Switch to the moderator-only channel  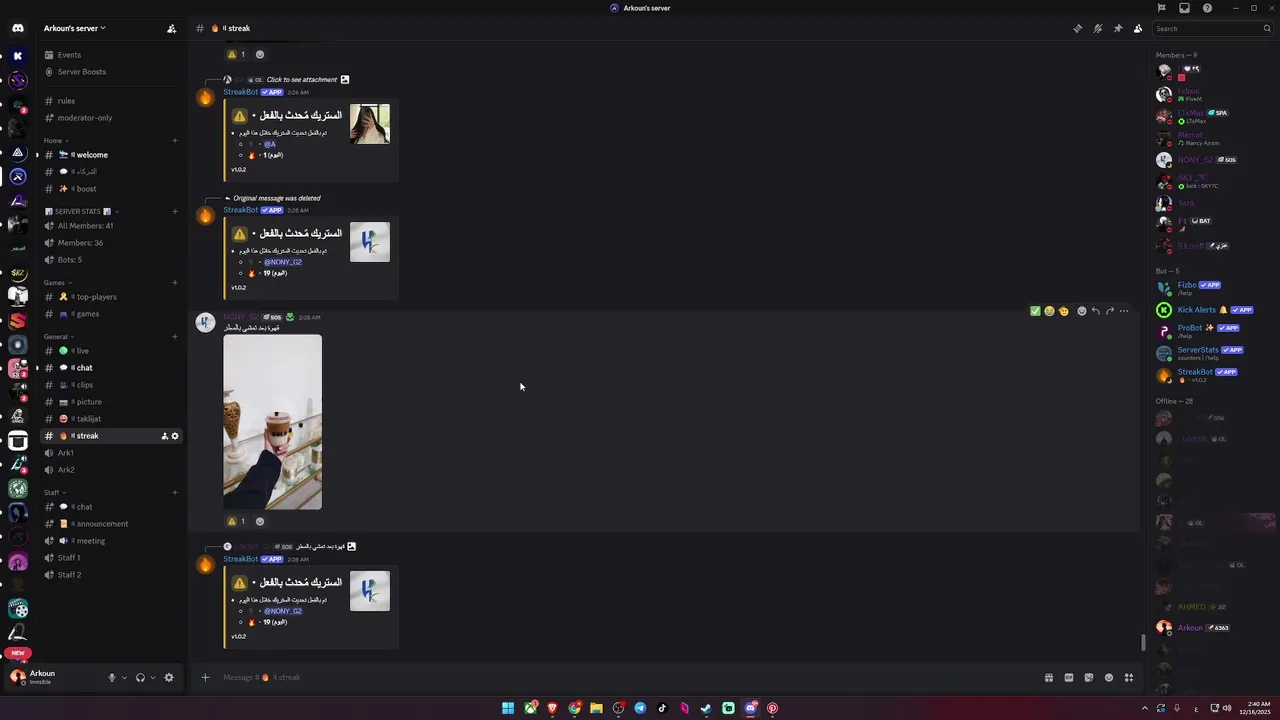click(110, 118)
